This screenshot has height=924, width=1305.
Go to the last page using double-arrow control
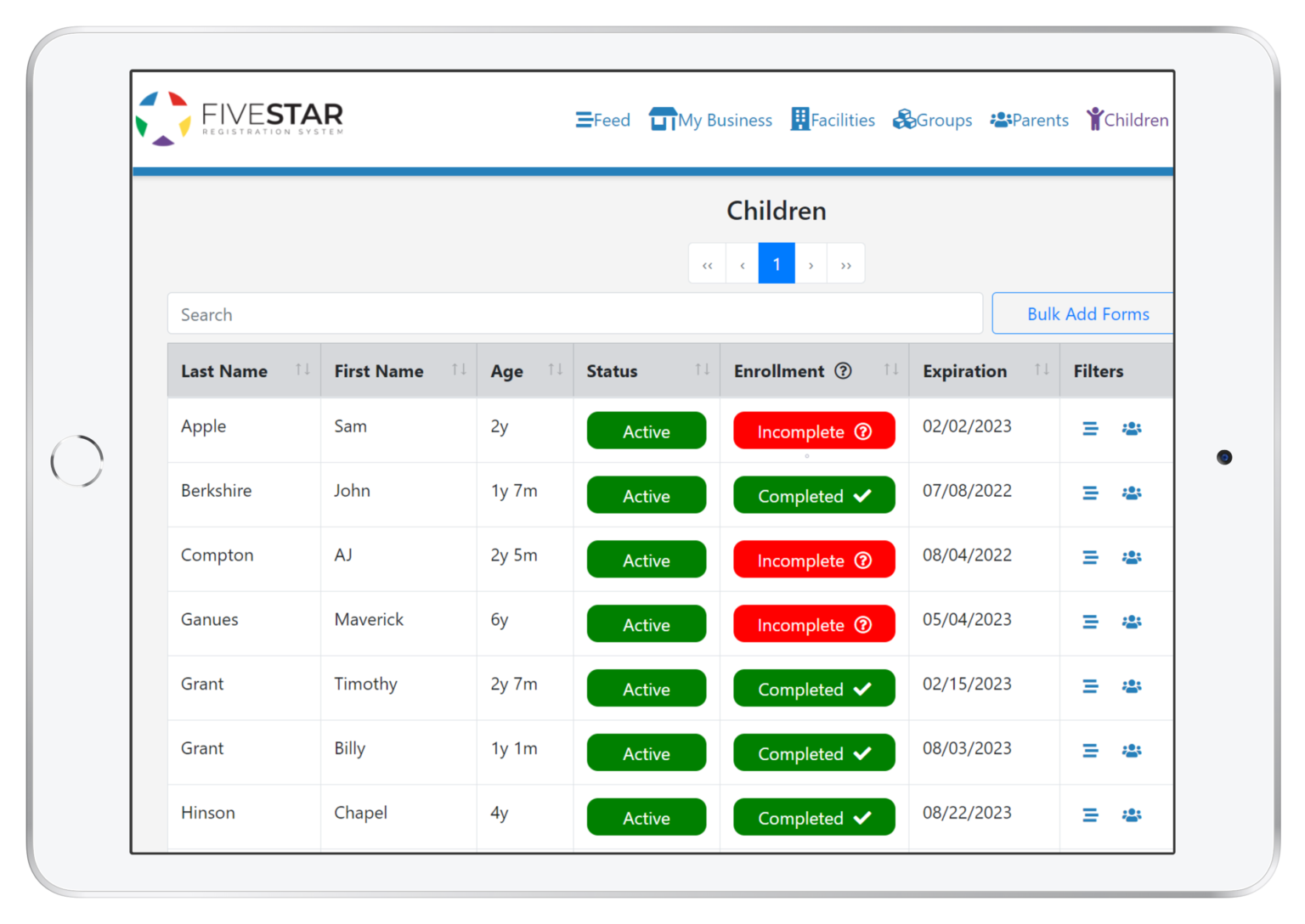pyautogui.click(x=845, y=263)
